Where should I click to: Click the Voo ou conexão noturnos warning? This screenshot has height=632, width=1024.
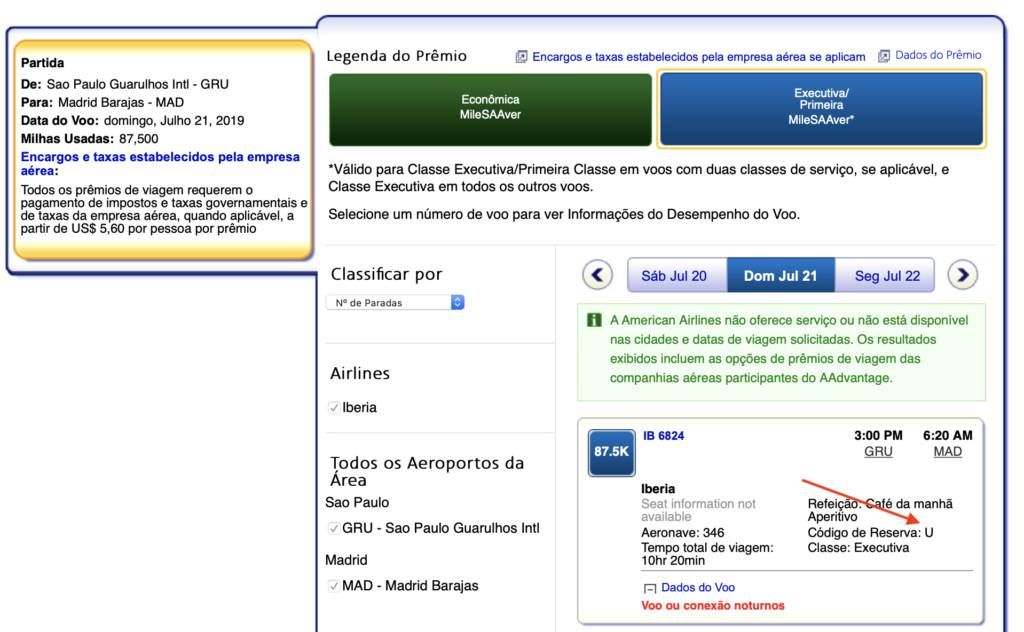[x=712, y=605]
